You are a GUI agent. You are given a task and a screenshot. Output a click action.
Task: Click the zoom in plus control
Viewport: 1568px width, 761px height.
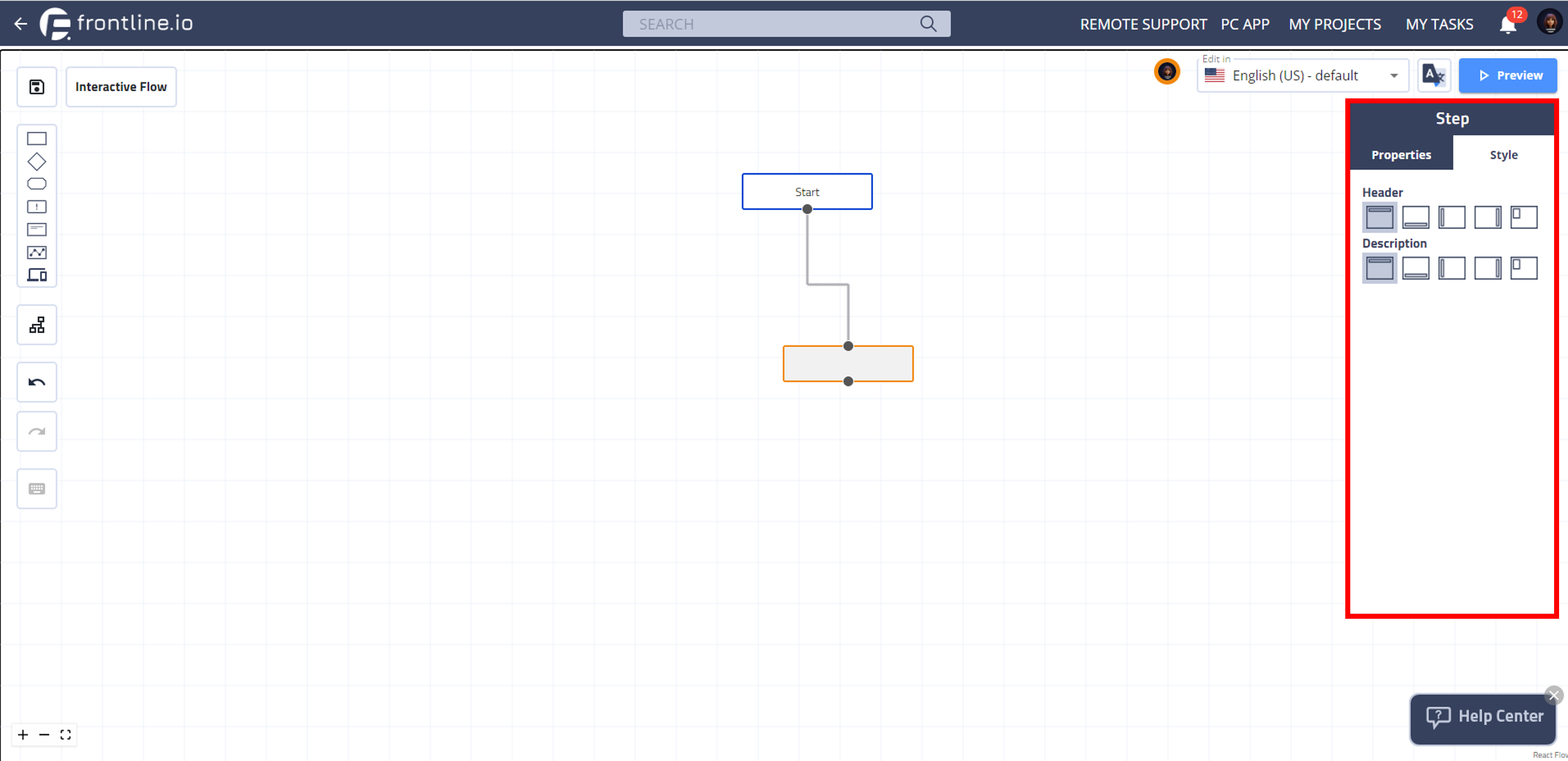pyautogui.click(x=23, y=735)
